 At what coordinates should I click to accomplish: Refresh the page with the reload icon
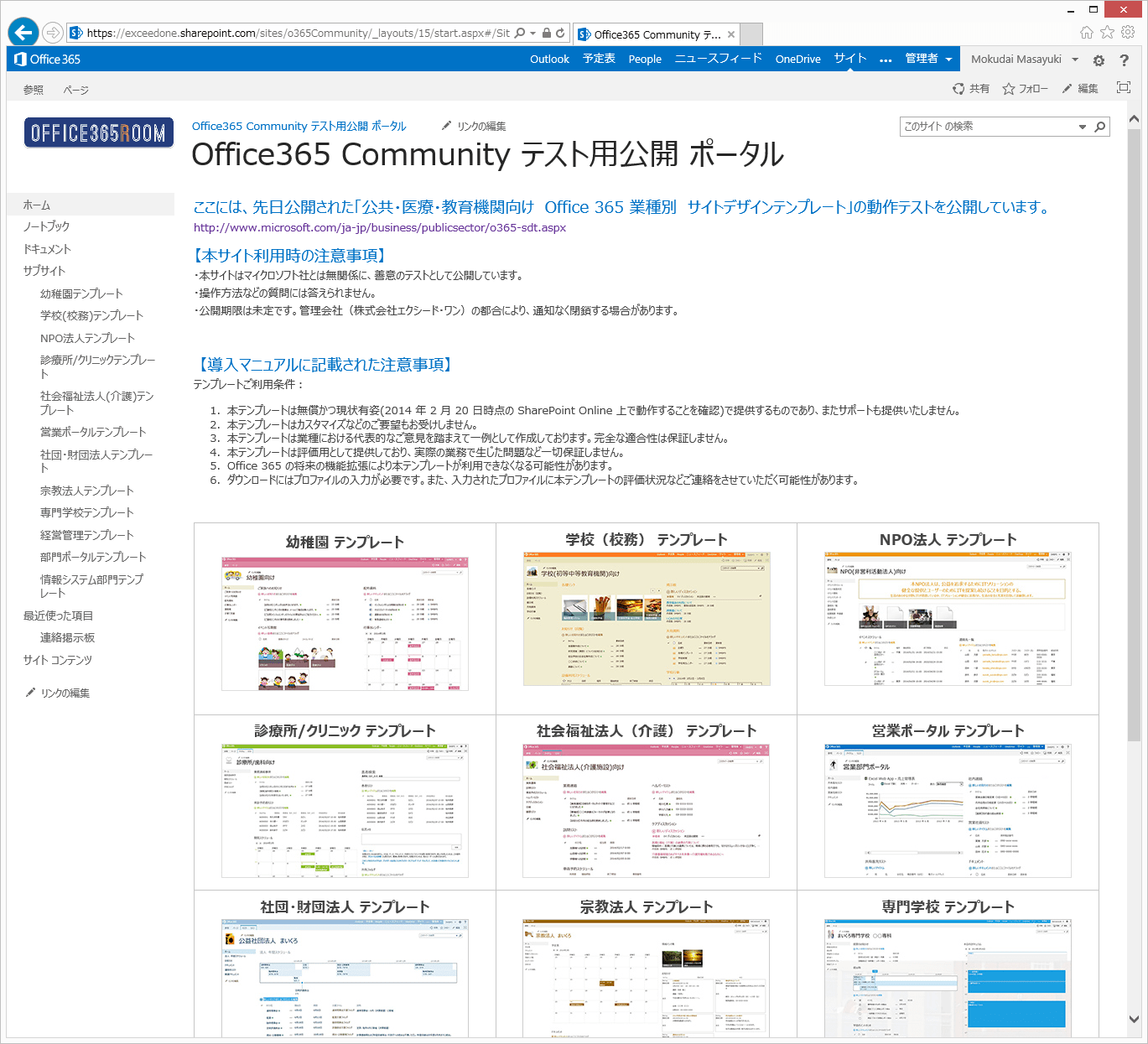click(x=560, y=34)
